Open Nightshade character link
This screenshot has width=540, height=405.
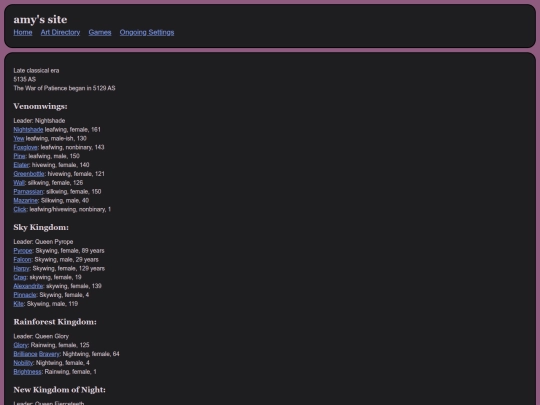(x=28, y=129)
